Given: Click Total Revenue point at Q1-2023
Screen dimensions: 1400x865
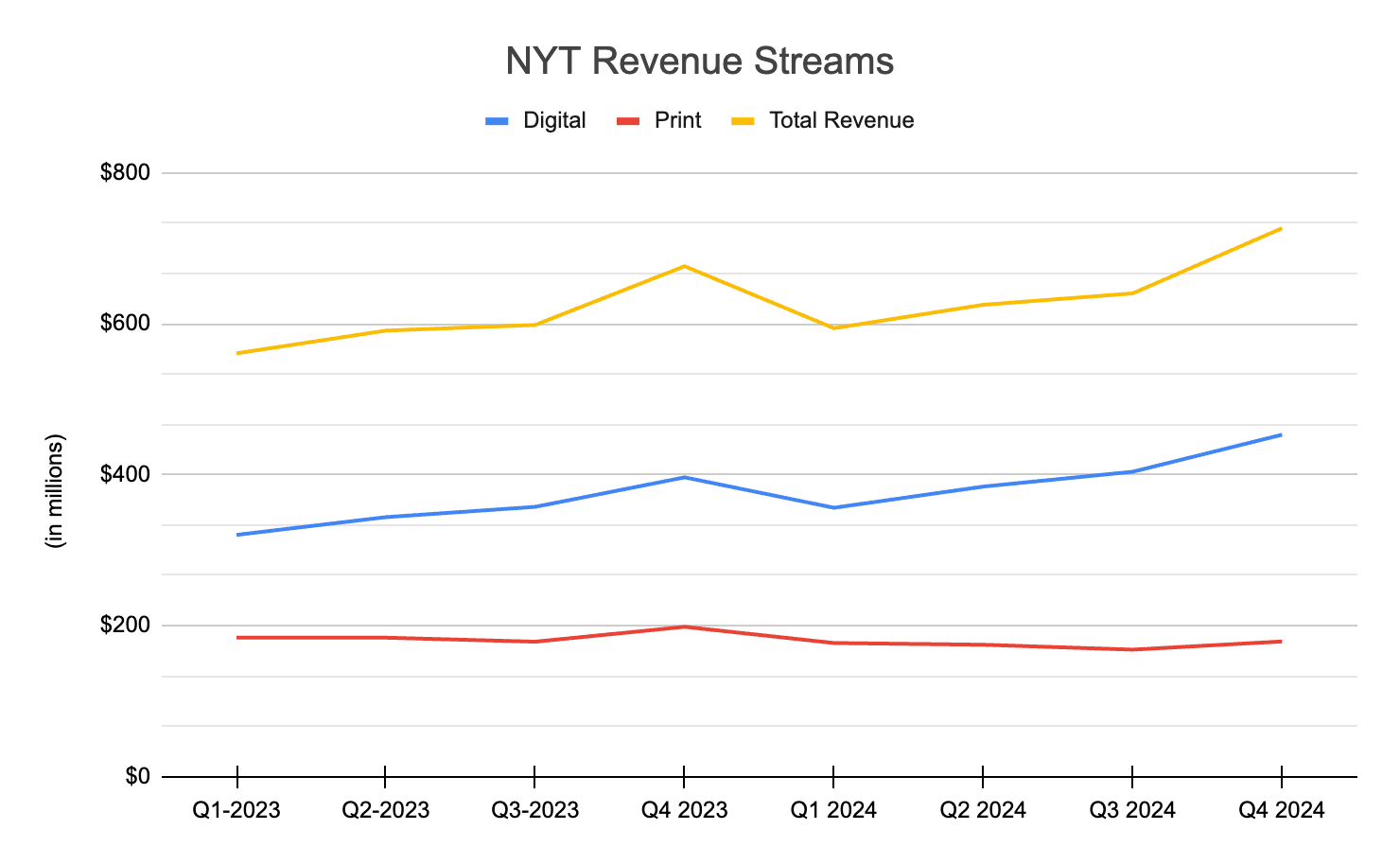Looking at the screenshot, I should [236, 353].
